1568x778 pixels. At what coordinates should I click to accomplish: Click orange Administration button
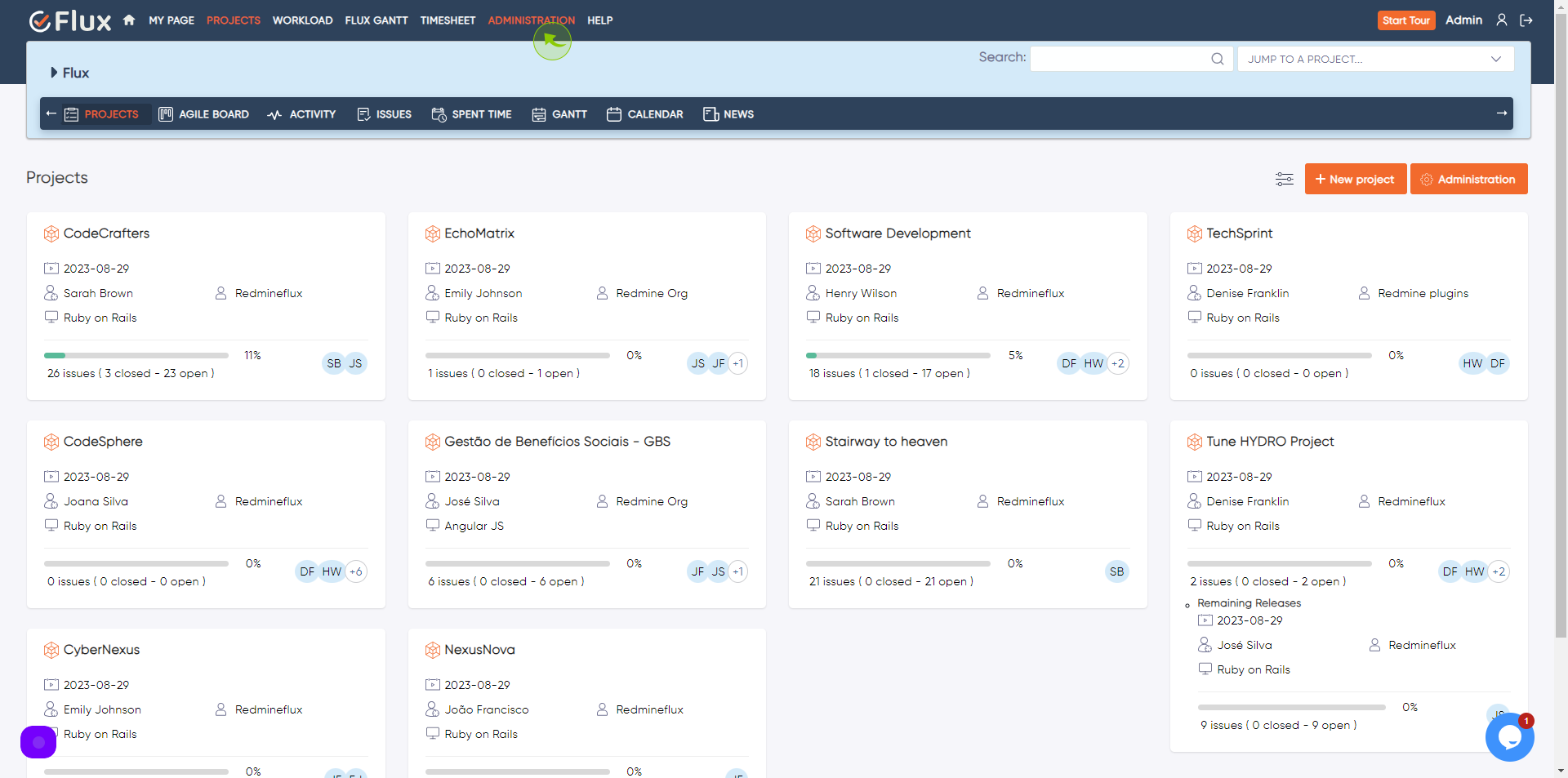pos(1468,179)
